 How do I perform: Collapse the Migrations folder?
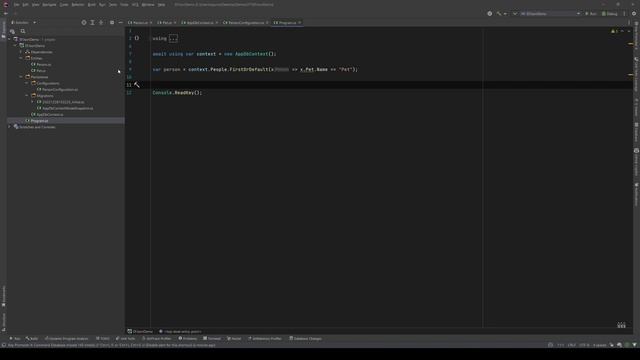[27, 96]
